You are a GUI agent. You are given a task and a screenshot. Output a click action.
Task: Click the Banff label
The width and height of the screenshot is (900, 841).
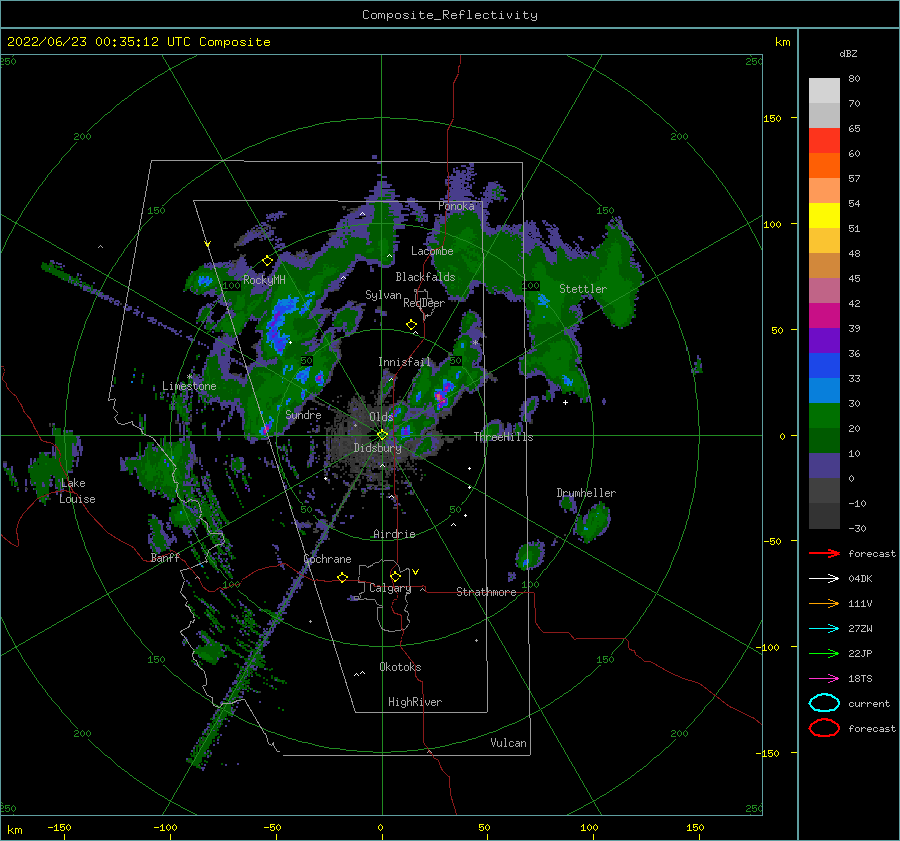[165, 557]
